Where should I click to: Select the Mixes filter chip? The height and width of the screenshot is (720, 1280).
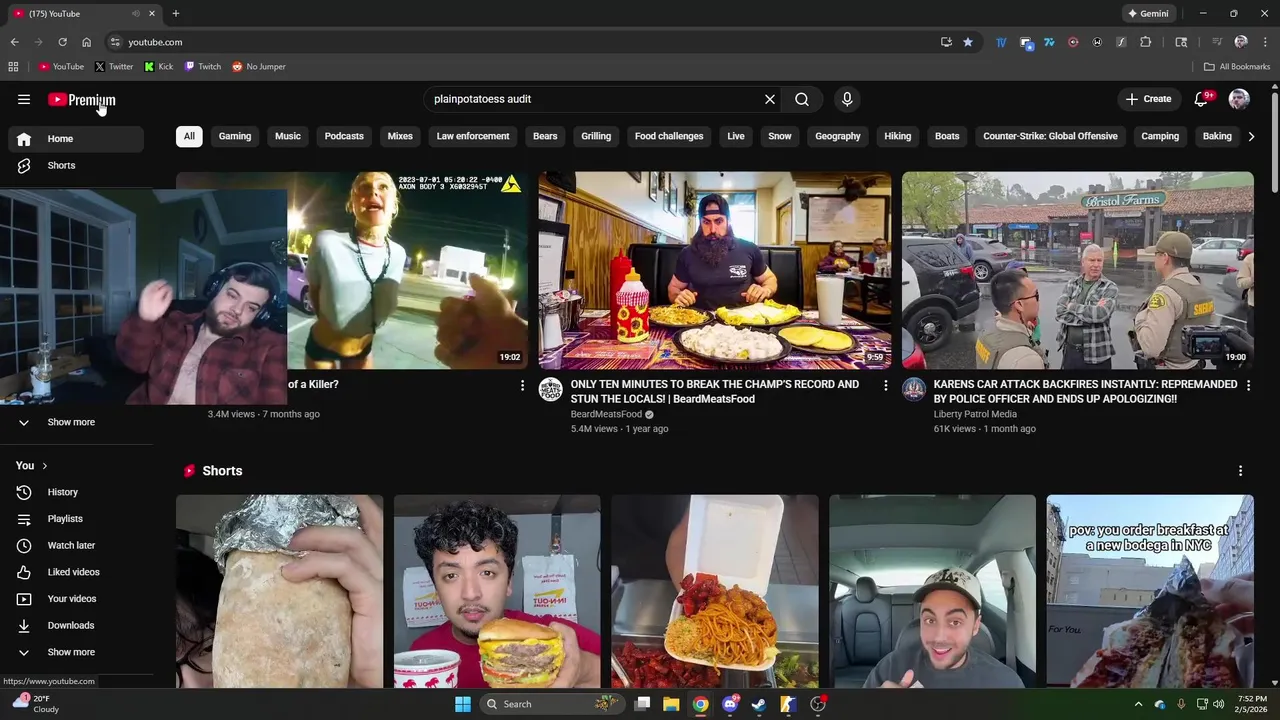pyautogui.click(x=400, y=136)
